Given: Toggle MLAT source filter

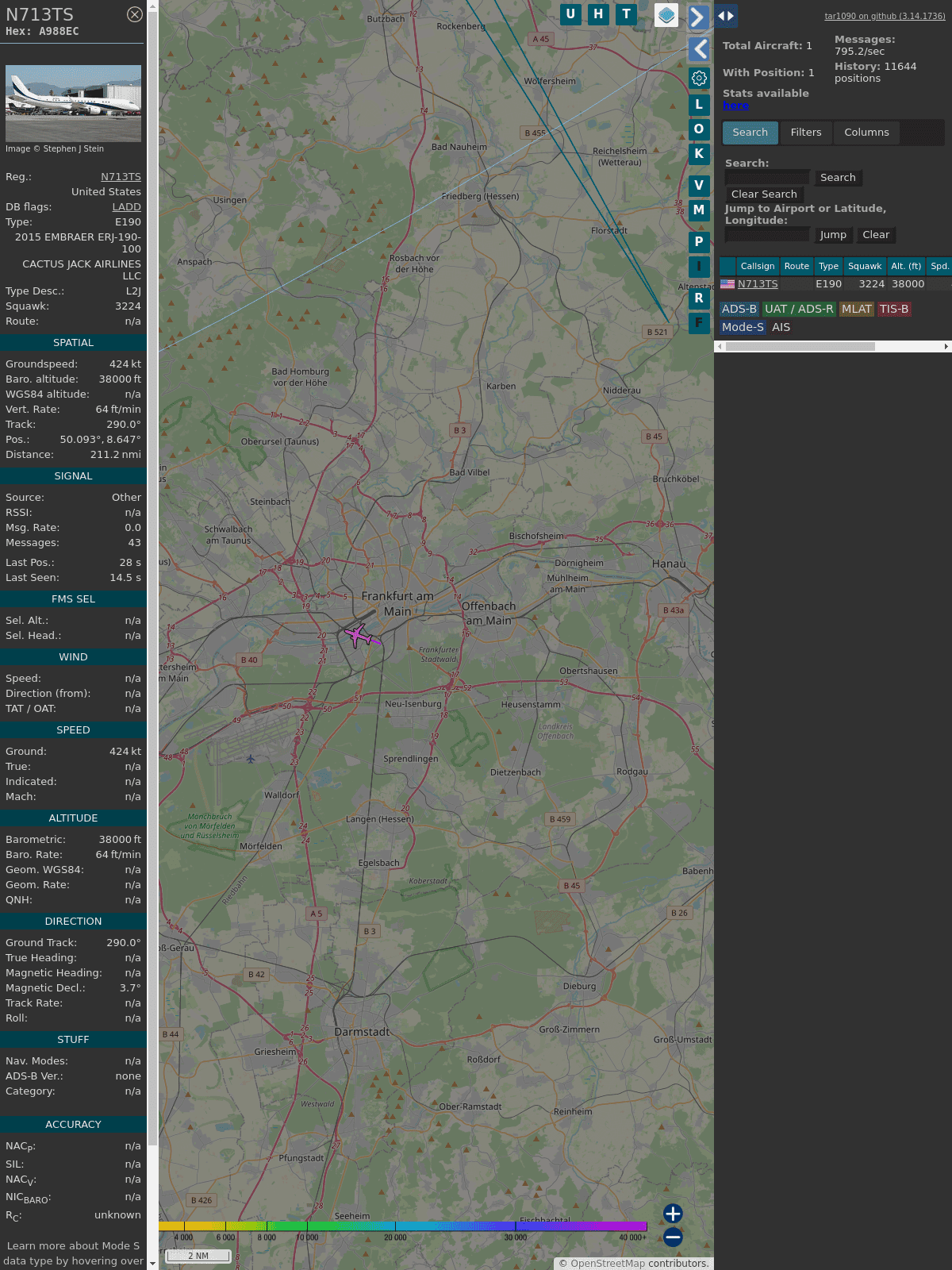Looking at the screenshot, I should [x=856, y=310].
